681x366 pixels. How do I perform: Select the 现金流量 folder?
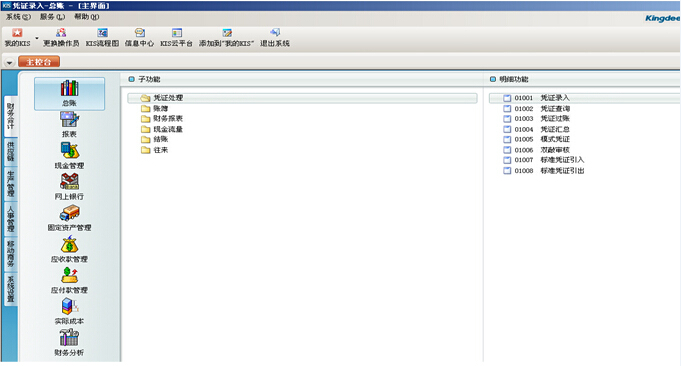click(162, 129)
